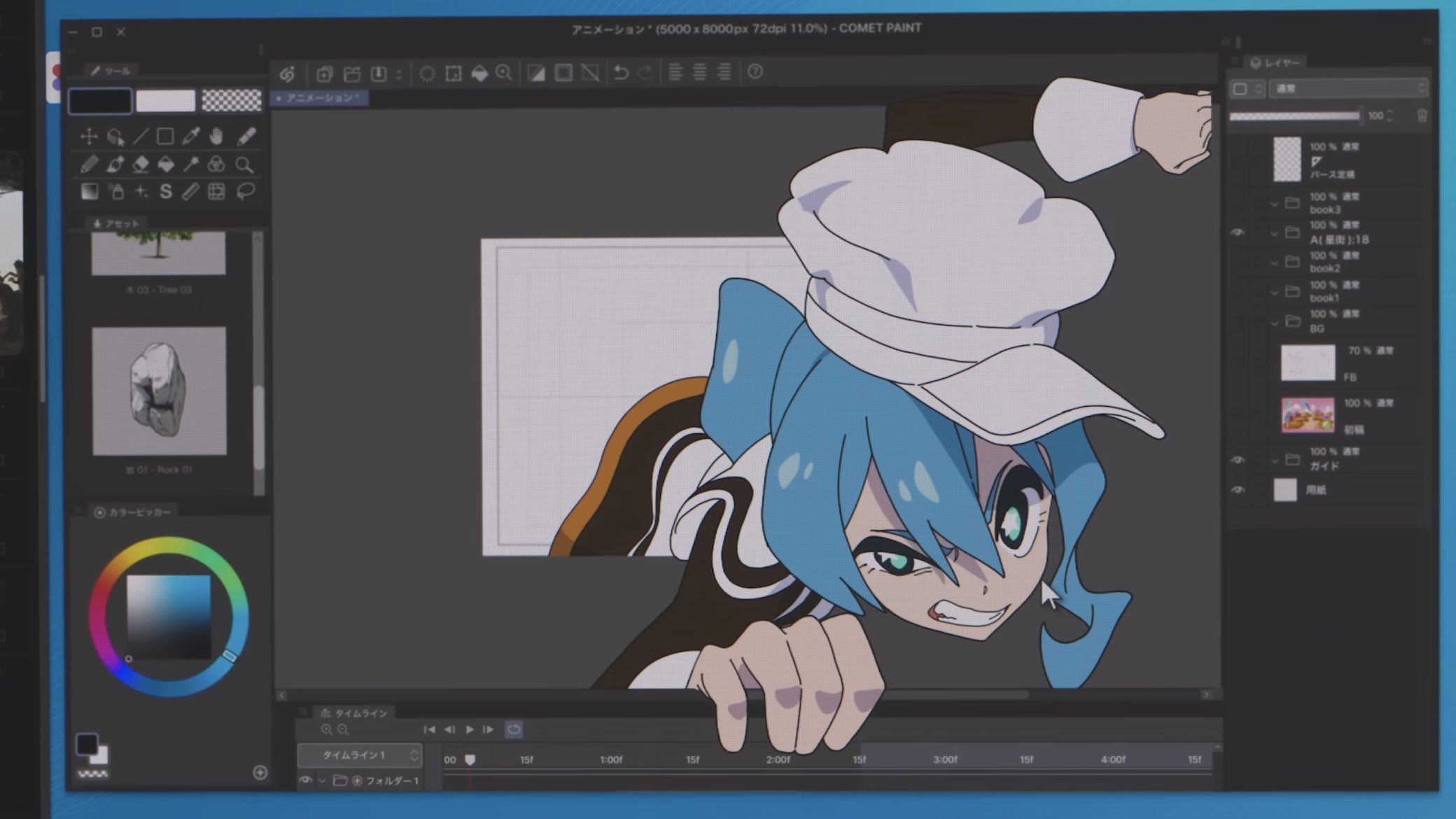Open help with the question mark icon
This screenshot has width=1456, height=819.
[x=755, y=71]
